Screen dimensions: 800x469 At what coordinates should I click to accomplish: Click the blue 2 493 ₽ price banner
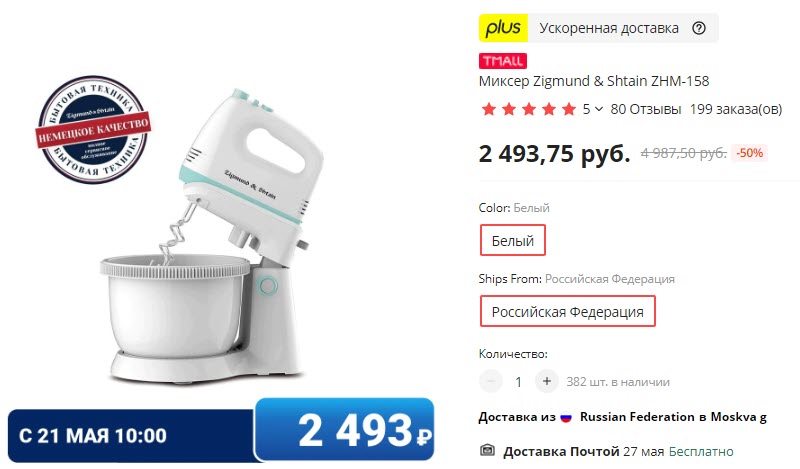345,430
